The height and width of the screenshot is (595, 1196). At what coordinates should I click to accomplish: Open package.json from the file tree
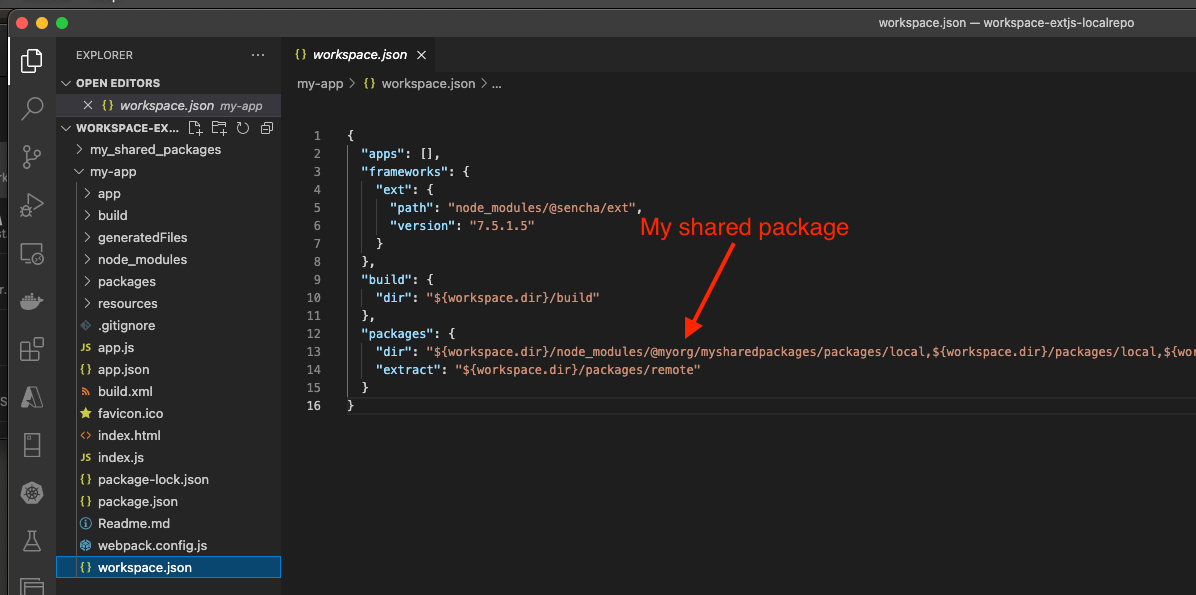(x=137, y=502)
